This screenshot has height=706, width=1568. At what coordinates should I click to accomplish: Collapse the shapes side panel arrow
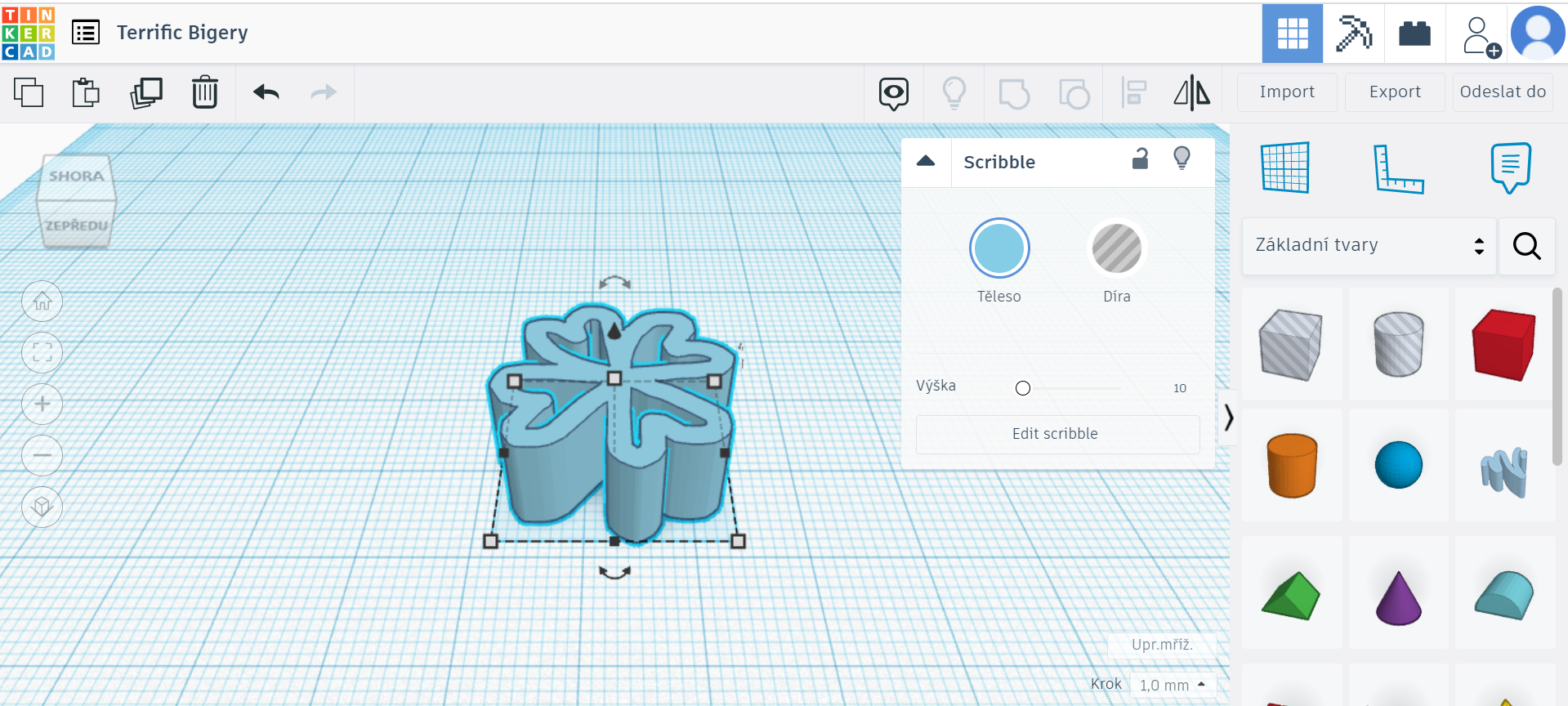[x=1228, y=418]
